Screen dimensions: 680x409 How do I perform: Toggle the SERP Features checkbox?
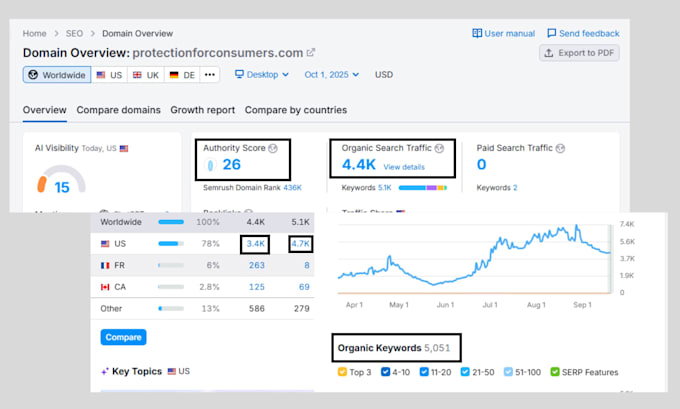pyautogui.click(x=555, y=372)
